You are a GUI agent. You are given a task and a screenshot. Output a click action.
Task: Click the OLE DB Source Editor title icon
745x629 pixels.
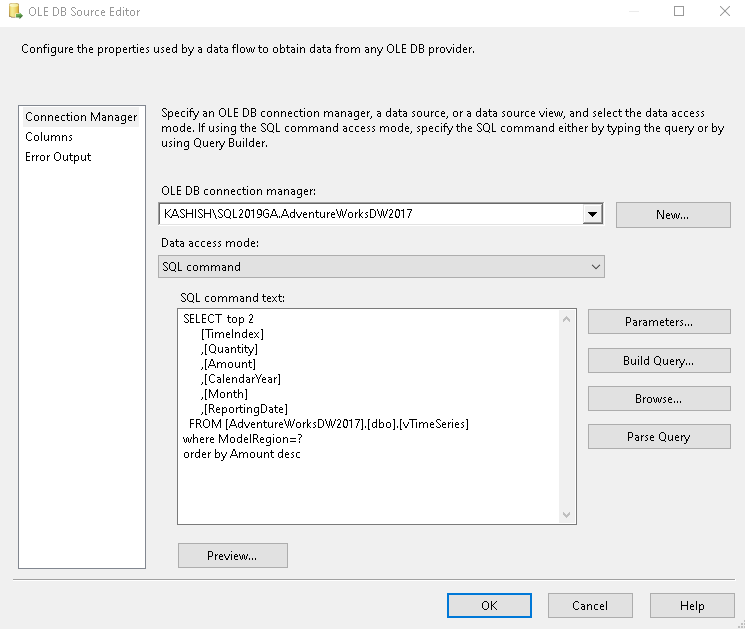[15, 11]
